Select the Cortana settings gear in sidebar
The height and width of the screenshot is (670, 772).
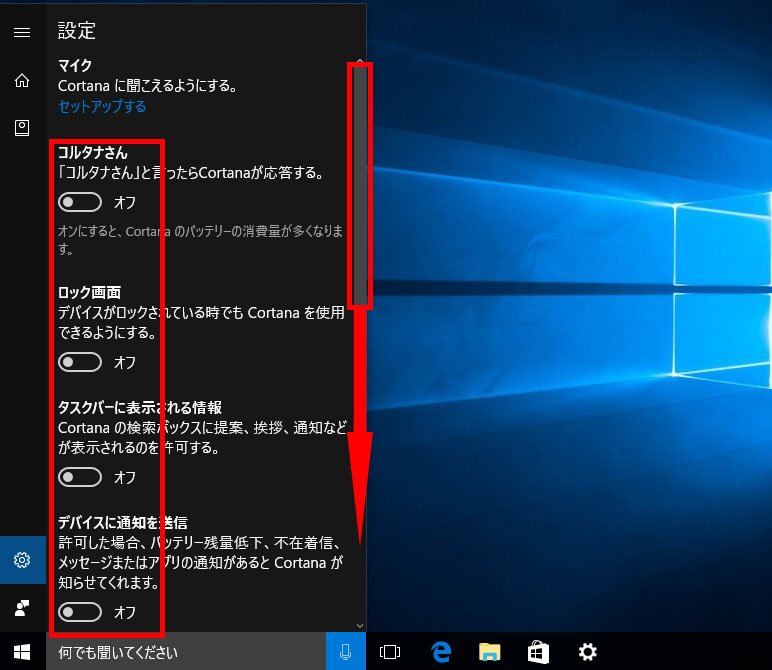tap(22, 560)
